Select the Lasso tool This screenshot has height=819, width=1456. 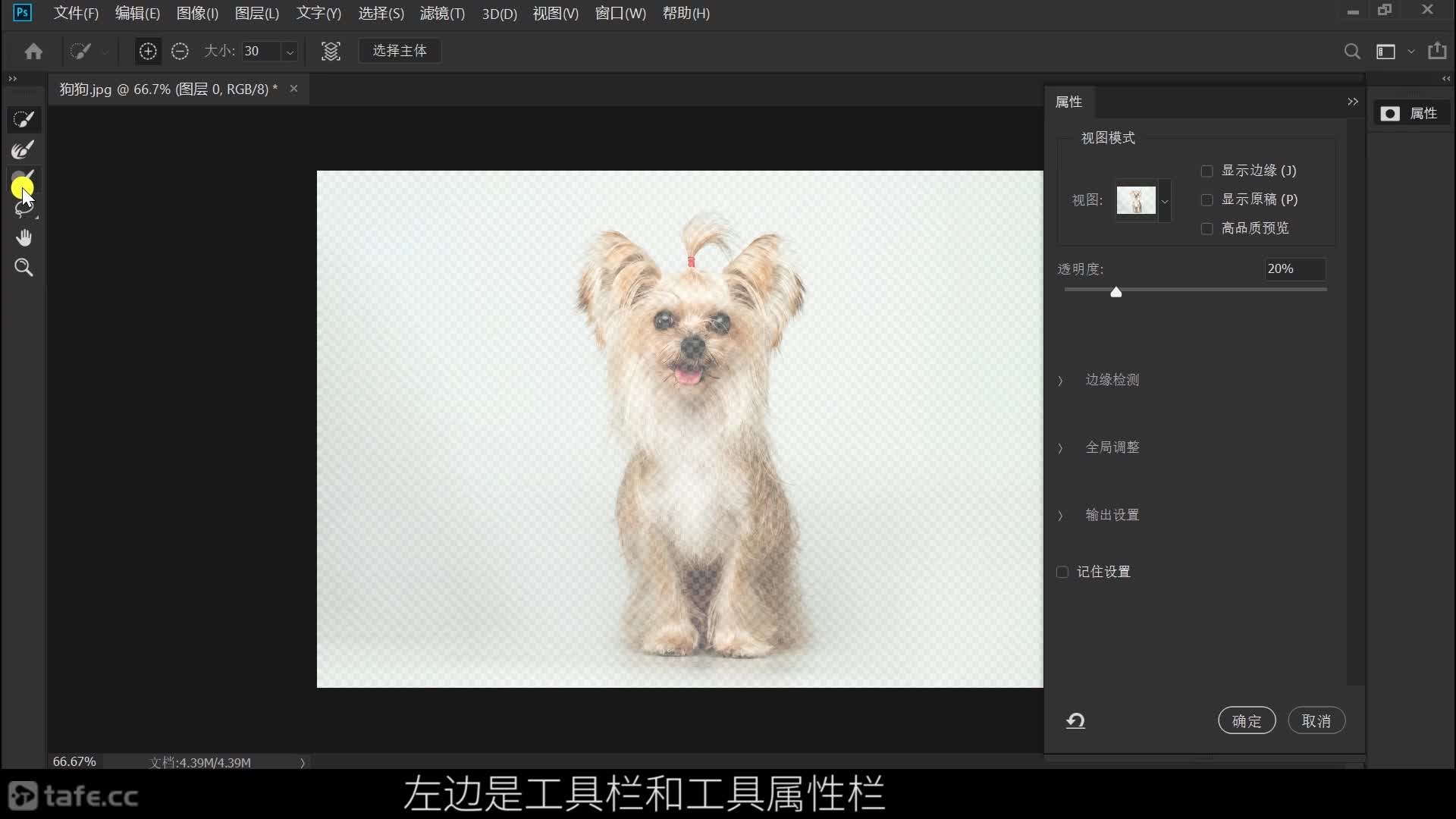coord(24,209)
